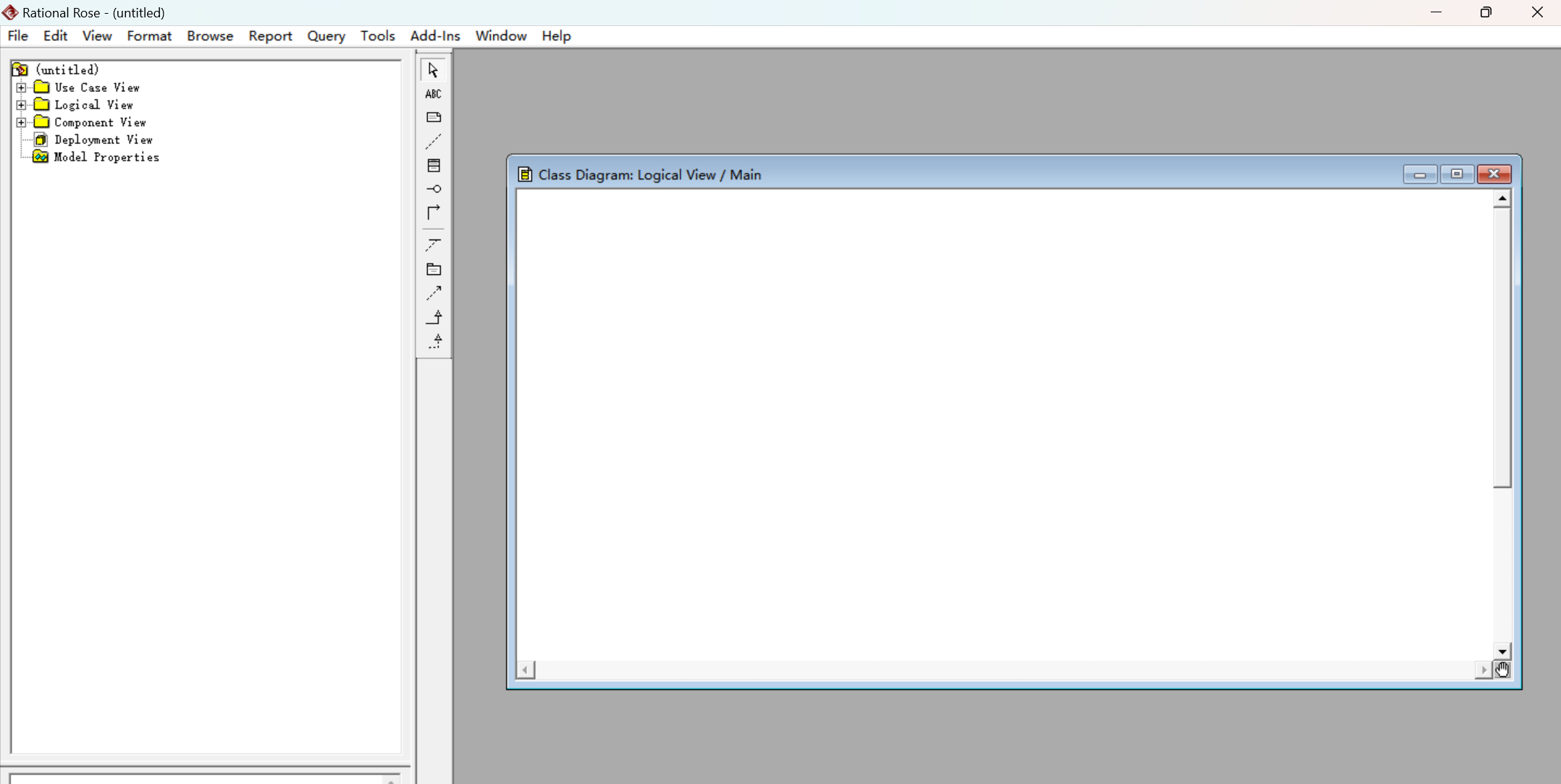Select the Association Class tool
1561x784 pixels.
pyautogui.click(x=433, y=245)
